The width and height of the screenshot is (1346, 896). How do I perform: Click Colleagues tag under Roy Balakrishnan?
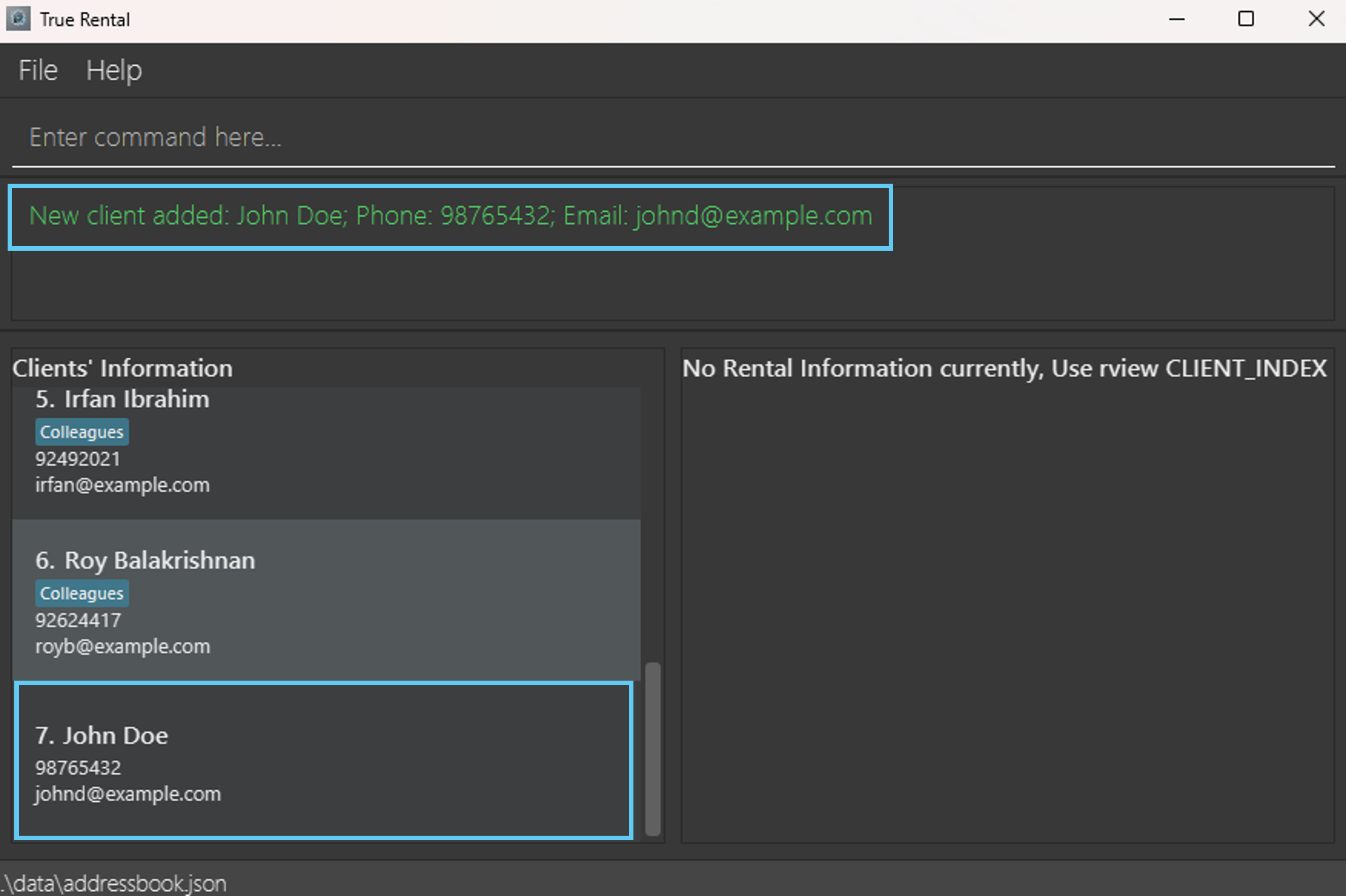(82, 594)
